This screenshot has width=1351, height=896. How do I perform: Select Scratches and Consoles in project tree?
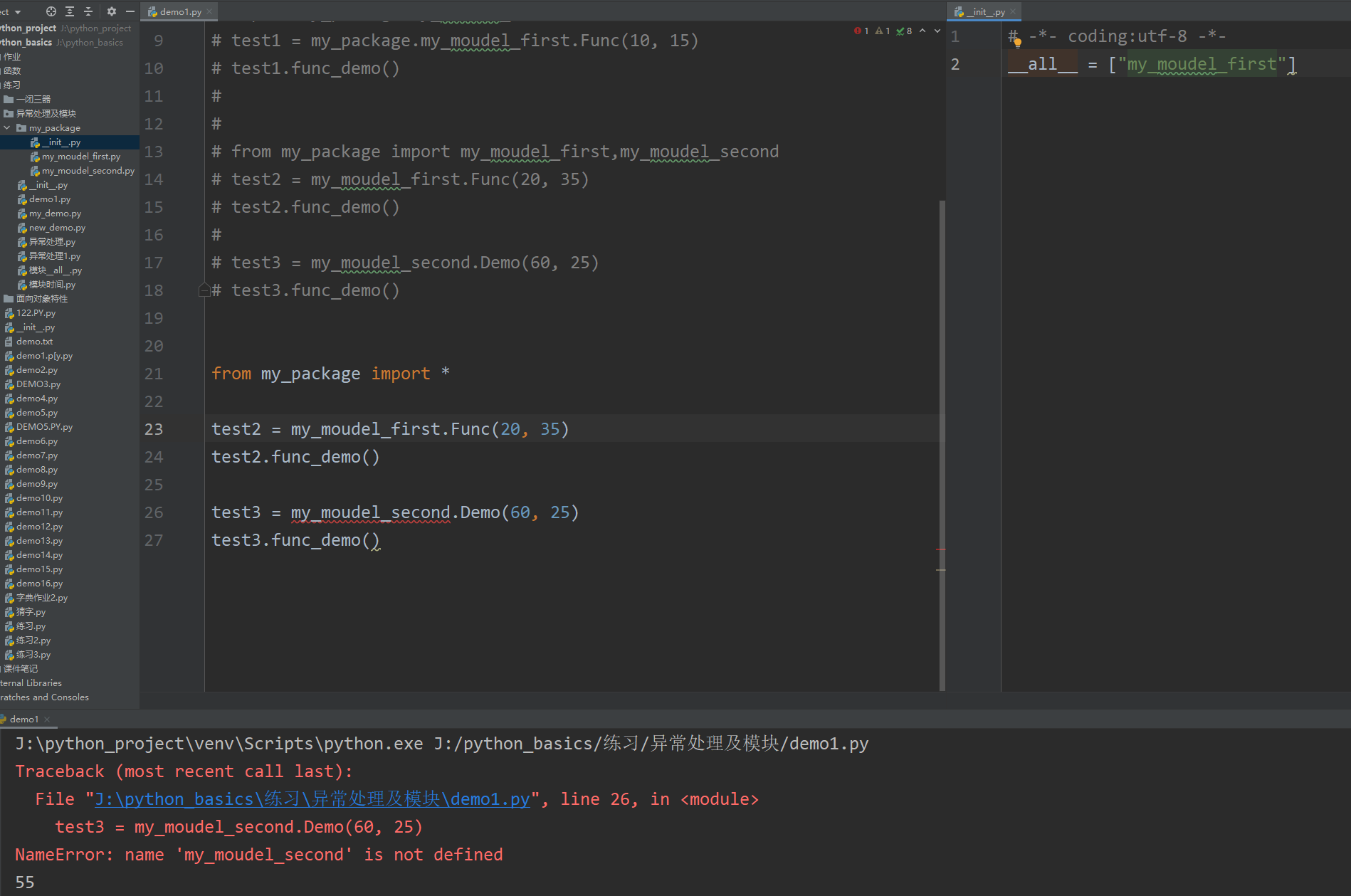[45, 697]
